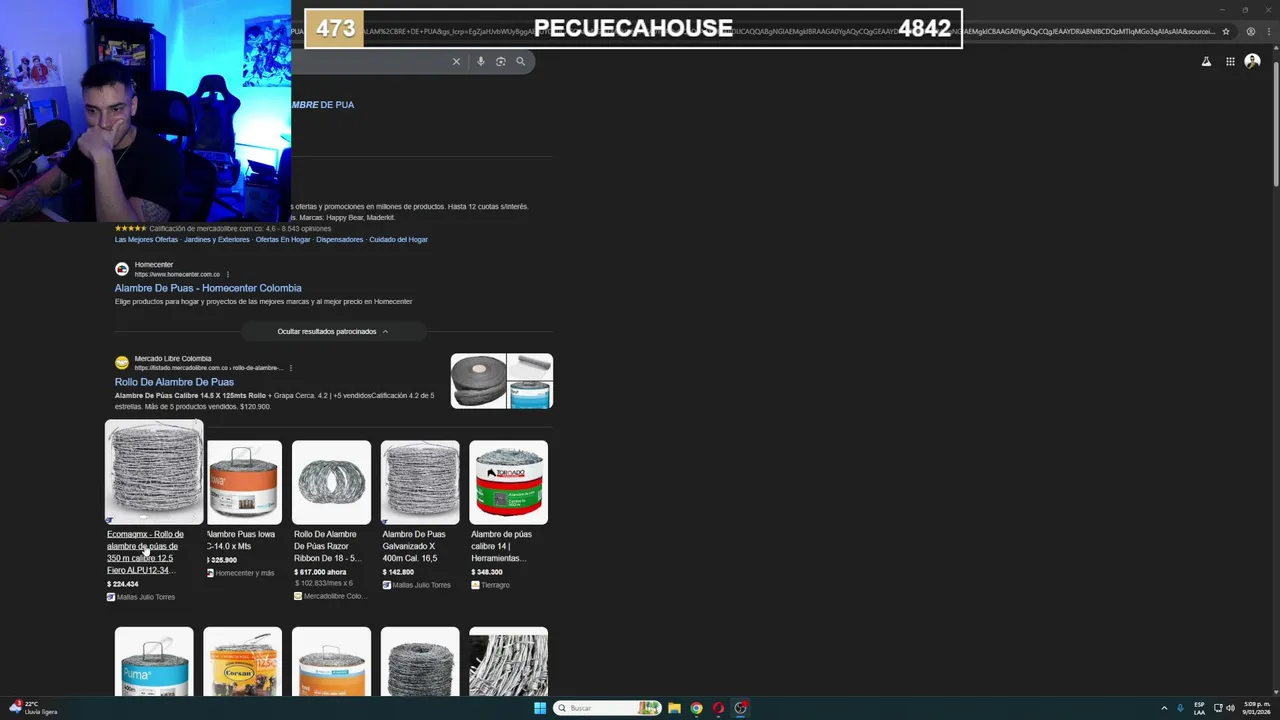
Task: Open the Opera browser taskbar icon
Action: 718,708
